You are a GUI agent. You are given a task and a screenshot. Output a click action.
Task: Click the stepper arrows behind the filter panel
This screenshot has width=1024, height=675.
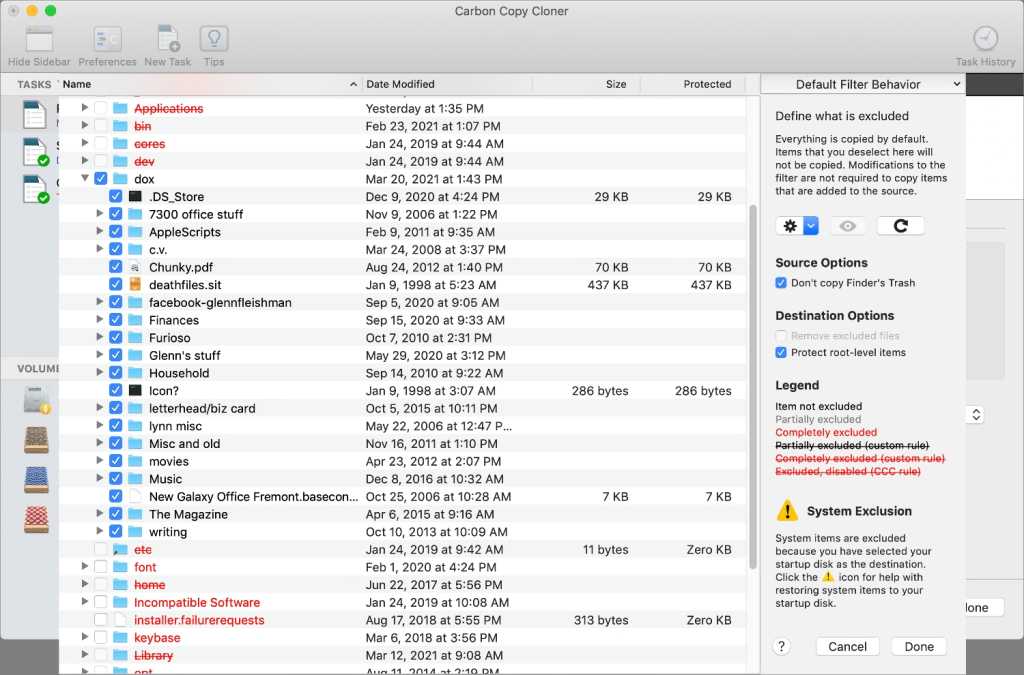tap(976, 415)
